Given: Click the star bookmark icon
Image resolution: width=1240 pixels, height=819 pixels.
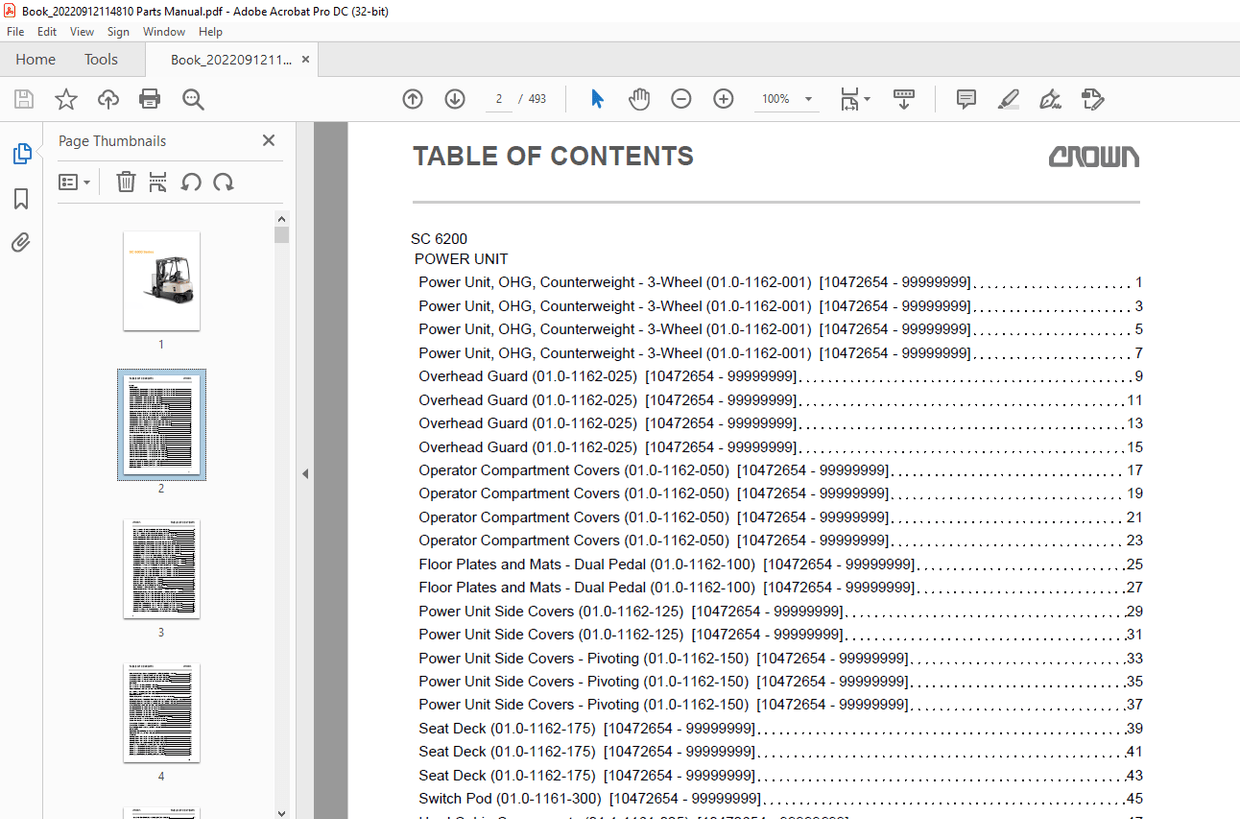Looking at the screenshot, I should tap(66, 99).
